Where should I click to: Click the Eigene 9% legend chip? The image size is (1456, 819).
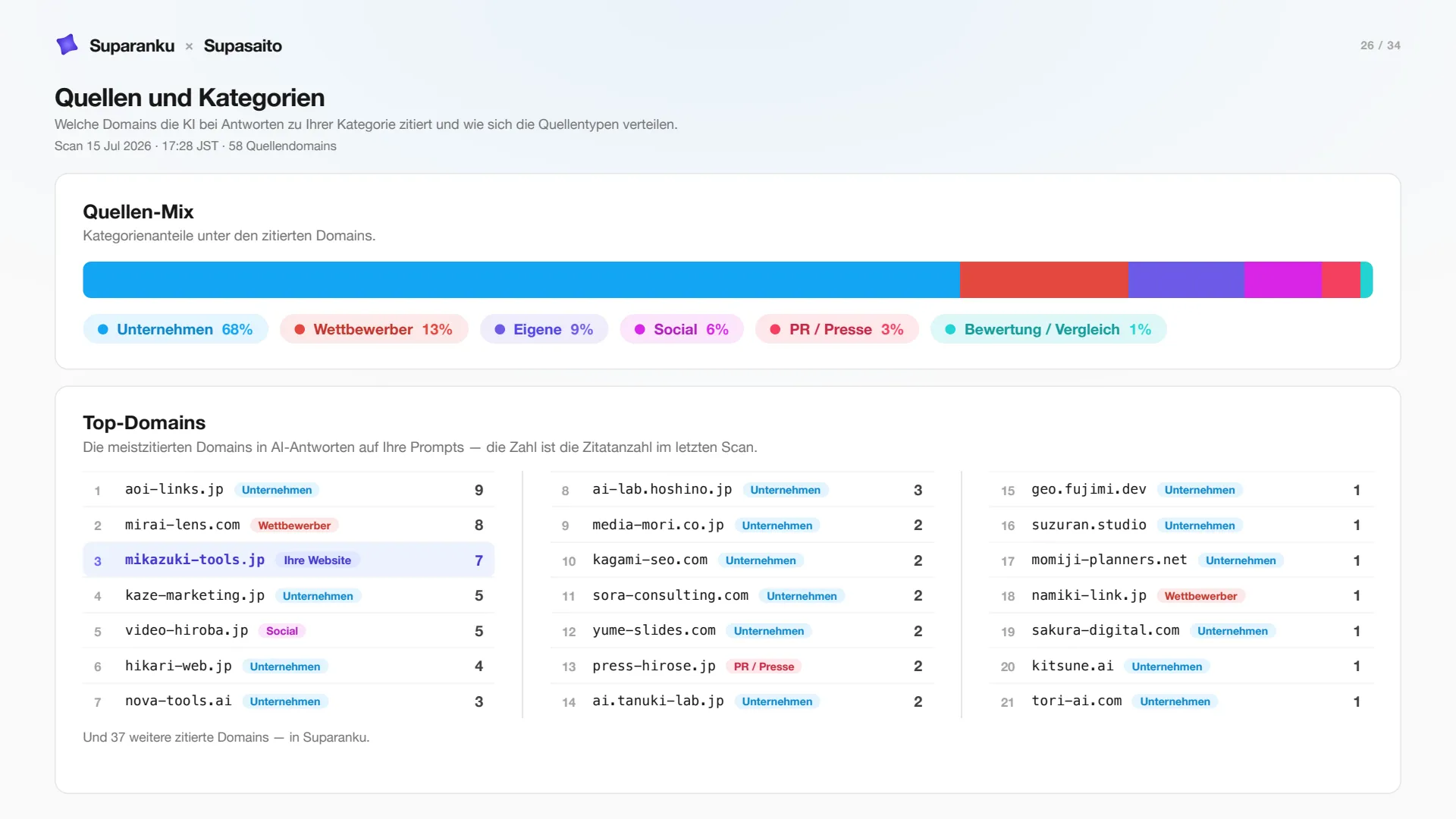544,329
